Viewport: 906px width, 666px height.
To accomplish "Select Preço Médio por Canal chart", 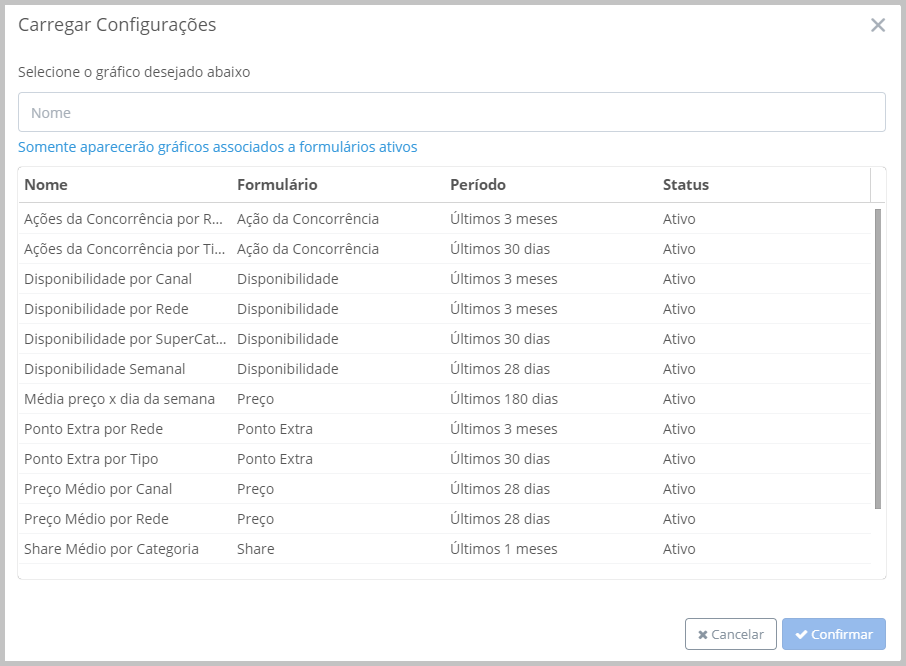I will click(x=98, y=489).
